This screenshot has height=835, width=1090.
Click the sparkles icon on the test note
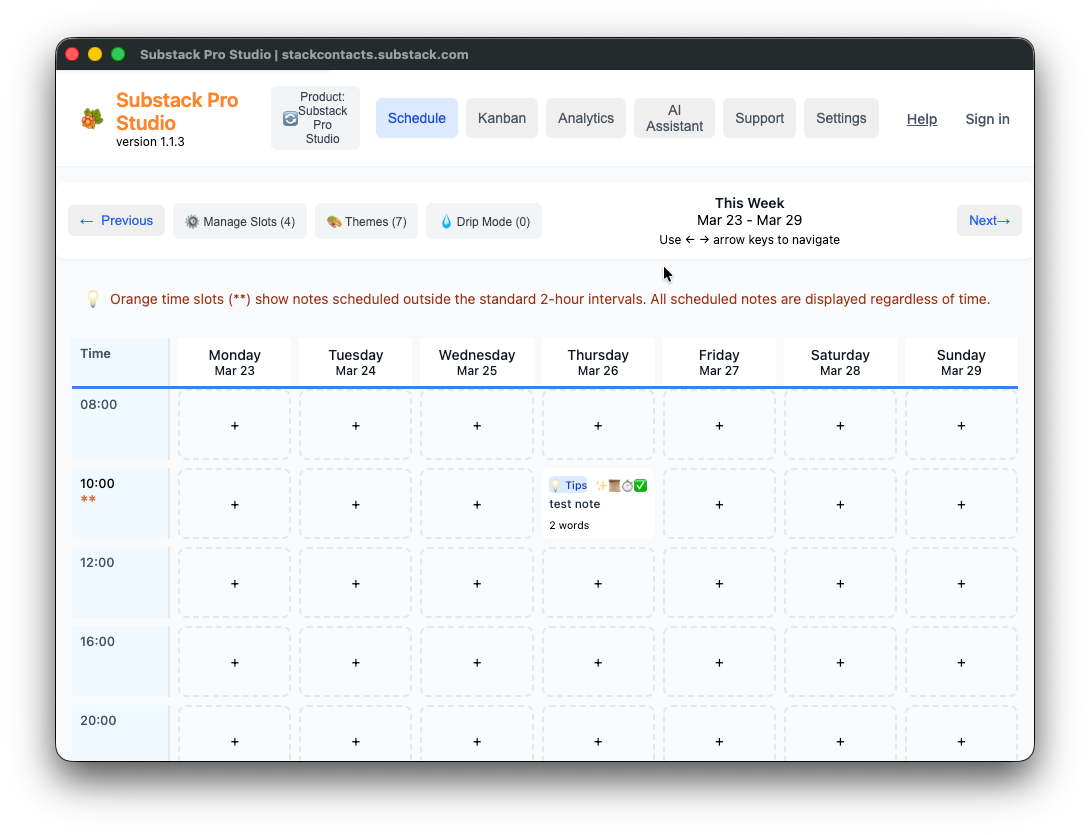(601, 485)
